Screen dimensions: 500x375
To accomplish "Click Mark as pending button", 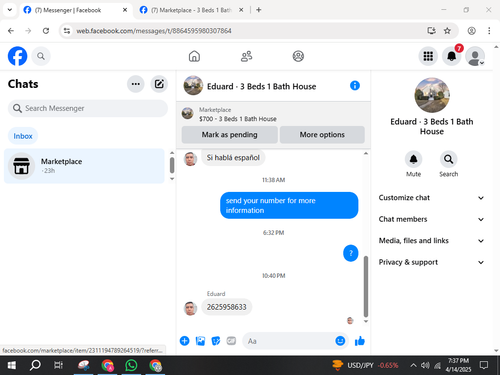I will tap(229, 135).
